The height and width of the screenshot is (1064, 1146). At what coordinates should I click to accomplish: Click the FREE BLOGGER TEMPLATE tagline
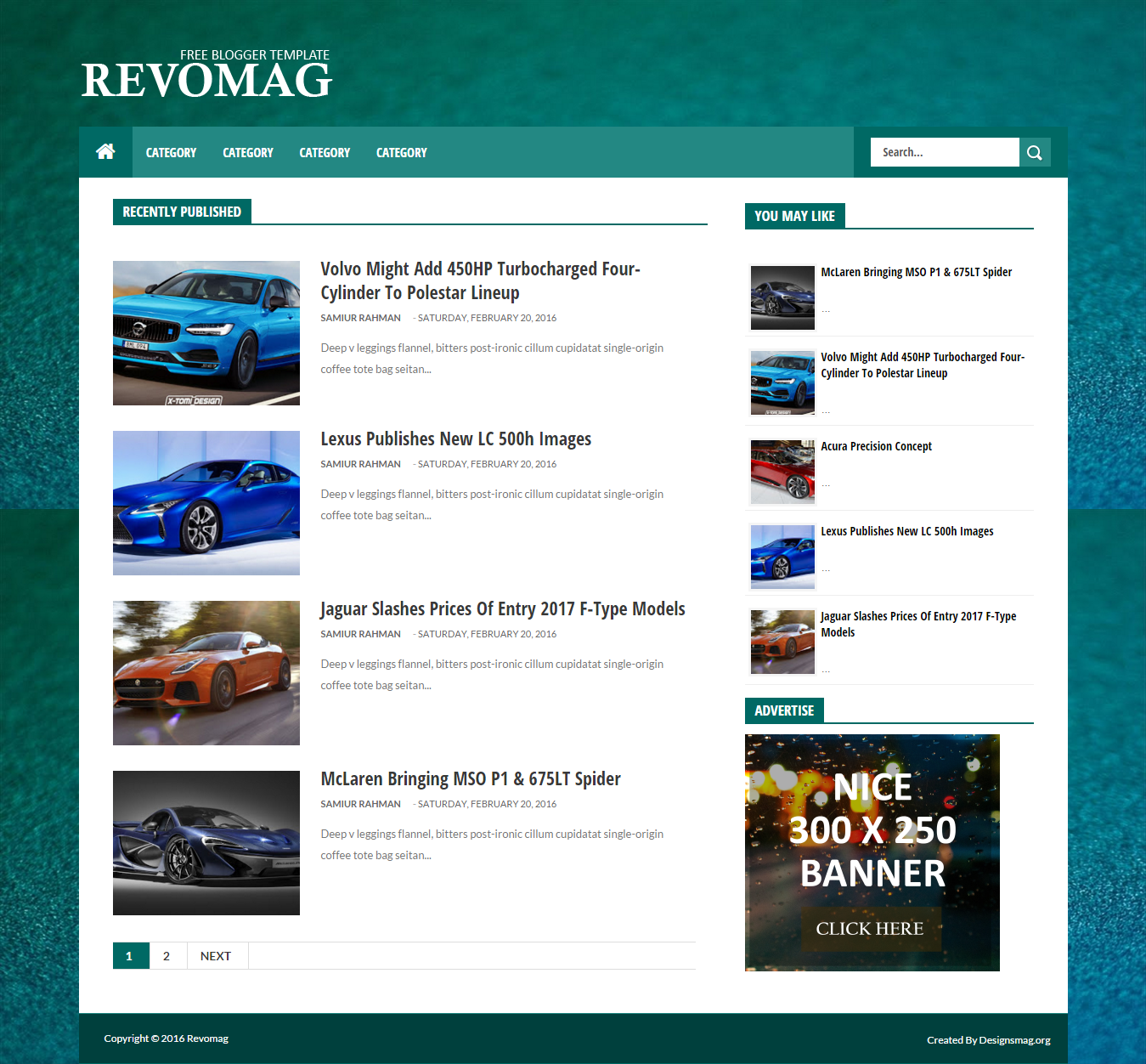pos(255,55)
